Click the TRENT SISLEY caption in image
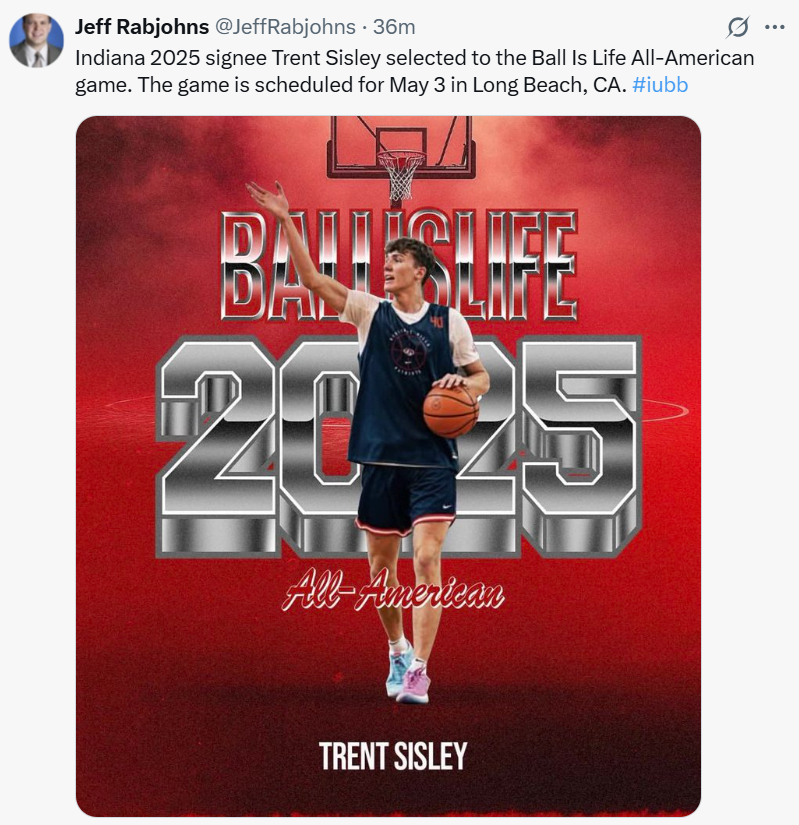This screenshot has height=825, width=799. tap(393, 756)
